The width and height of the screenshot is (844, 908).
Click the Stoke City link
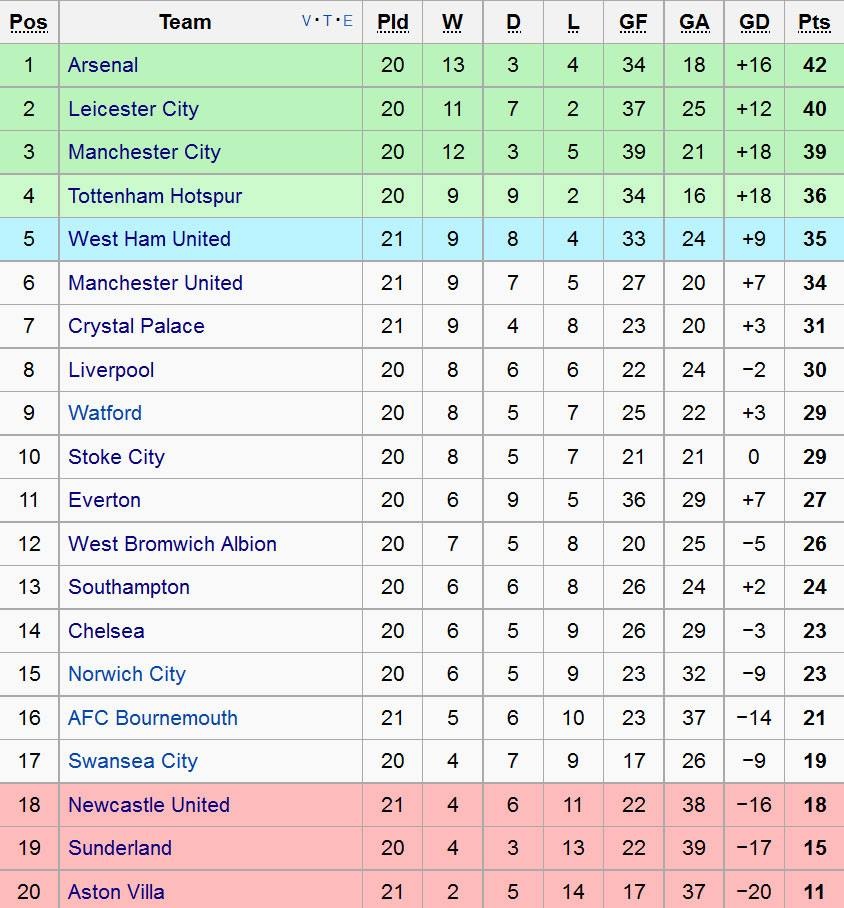tap(116, 457)
